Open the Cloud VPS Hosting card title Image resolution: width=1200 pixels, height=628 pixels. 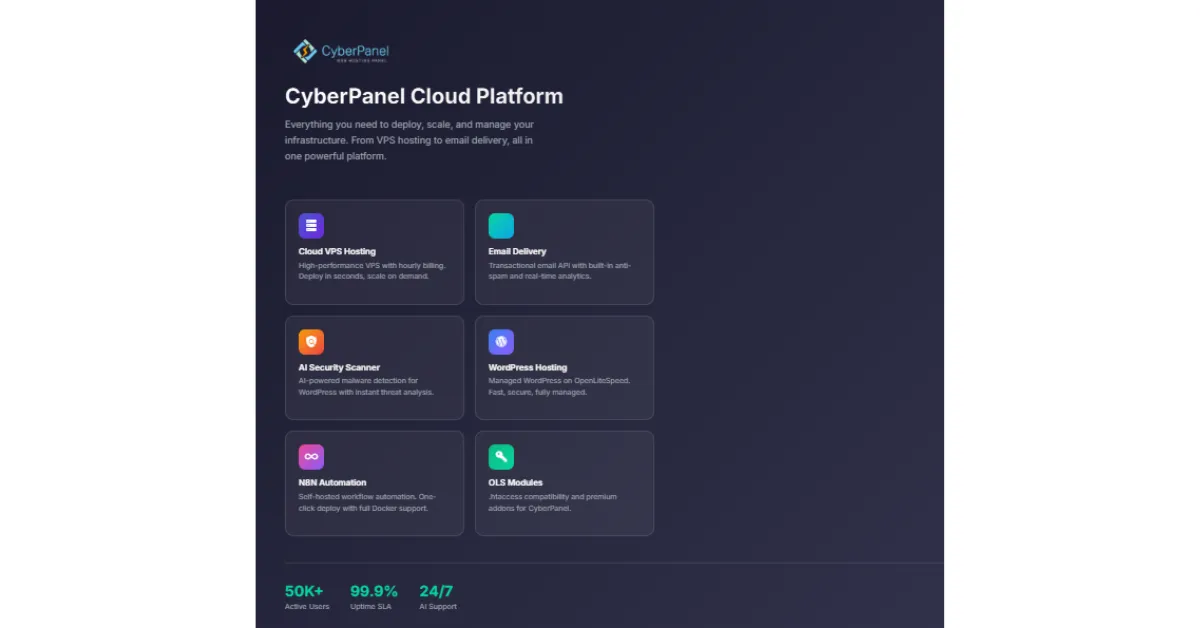tap(338, 252)
